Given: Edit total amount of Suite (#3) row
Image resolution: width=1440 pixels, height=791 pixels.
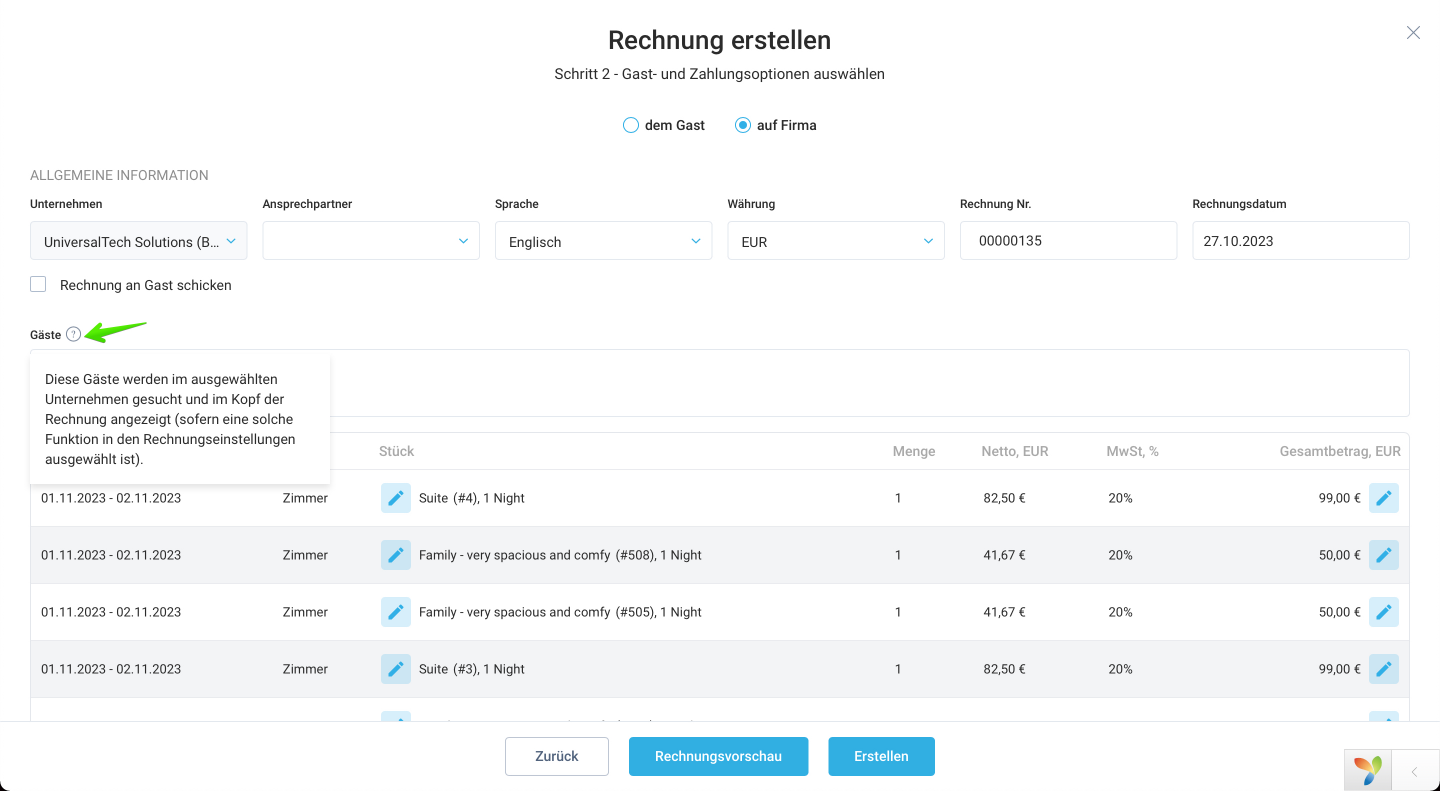Looking at the screenshot, I should click(1384, 669).
